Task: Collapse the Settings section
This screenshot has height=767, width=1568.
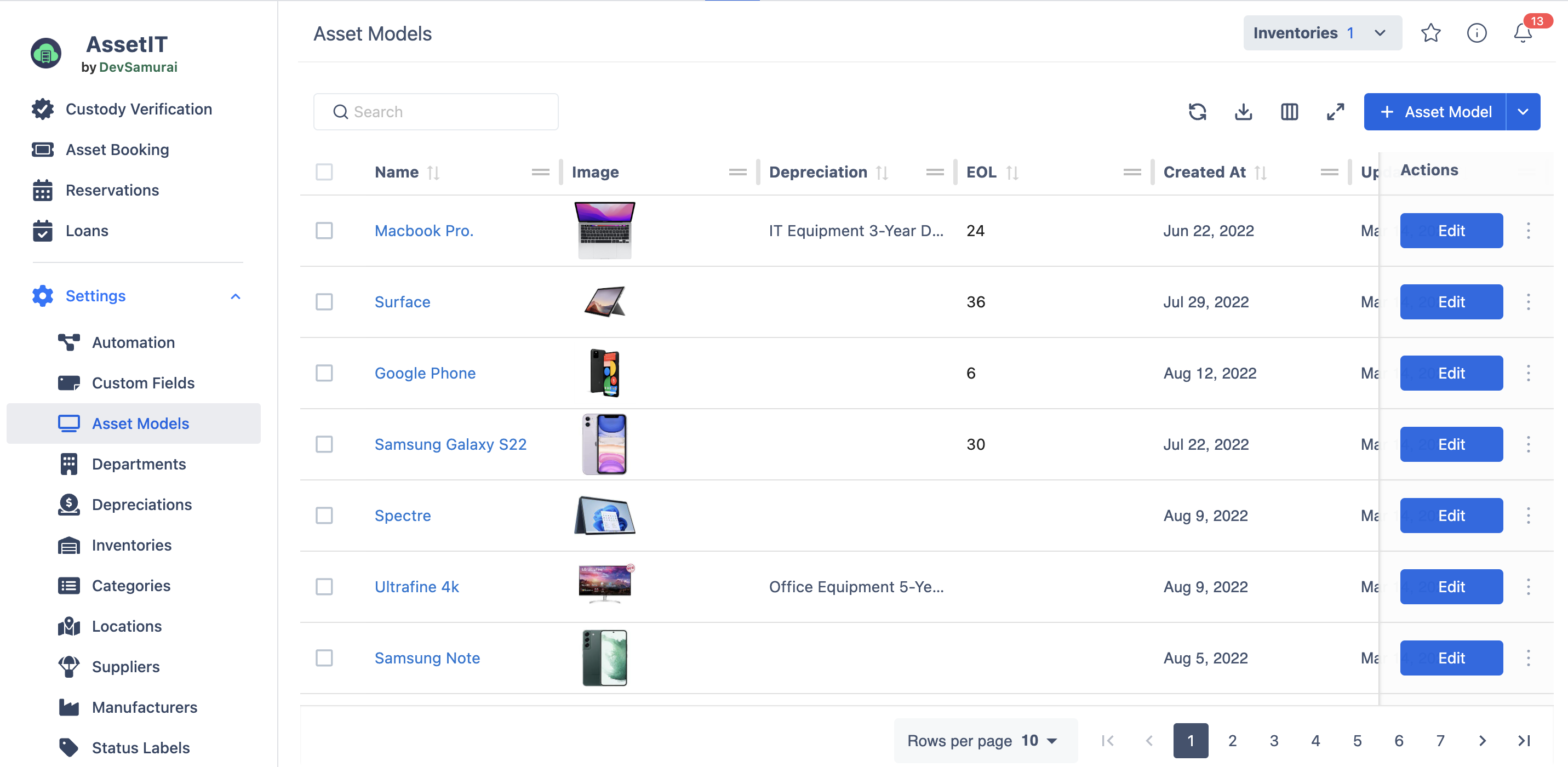Action: (236, 296)
